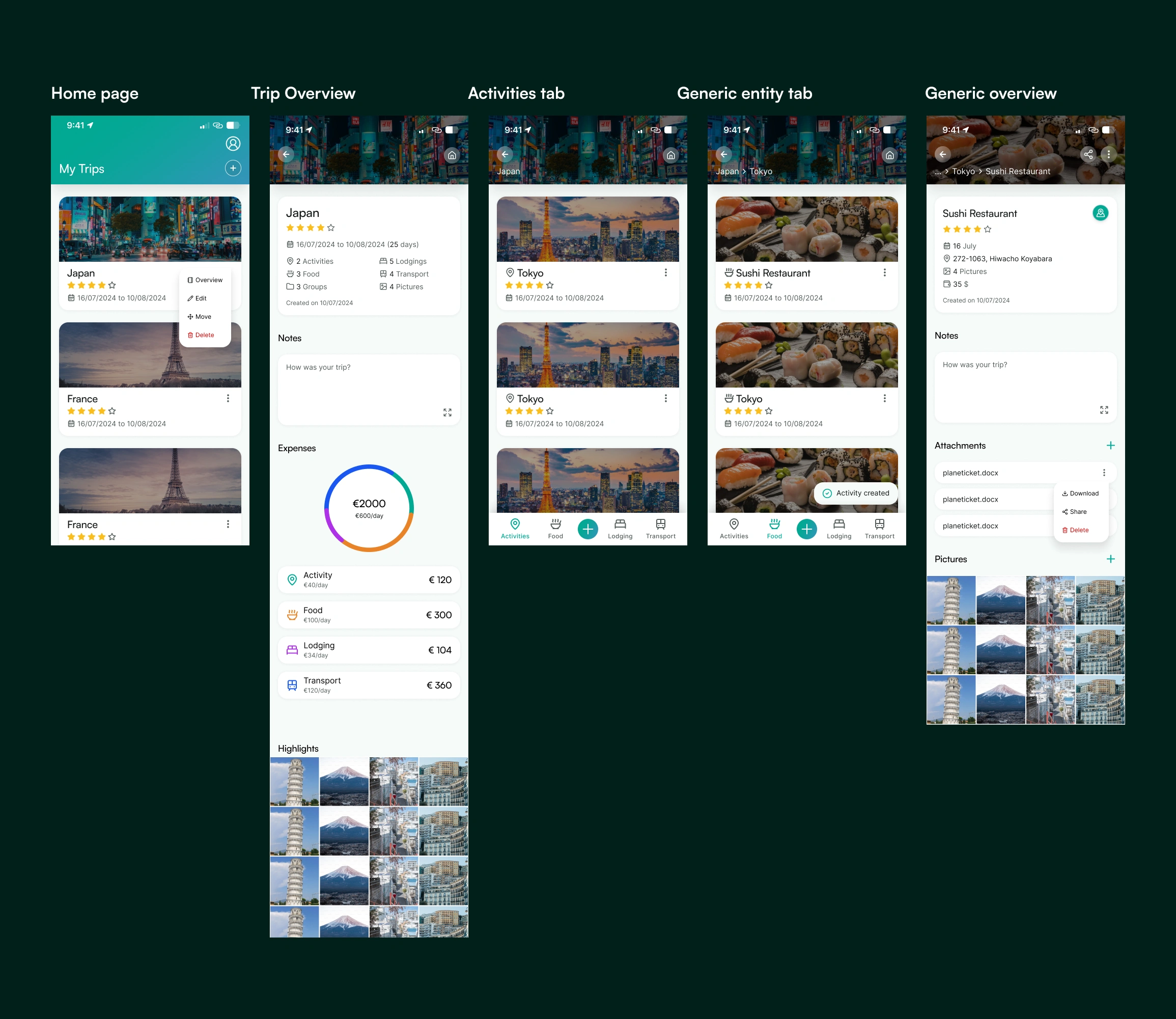Click the Japan breadcrumb link on Generic entity tab
The width and height of the screenshot is (1176, 1019).
tap(727, 171)
